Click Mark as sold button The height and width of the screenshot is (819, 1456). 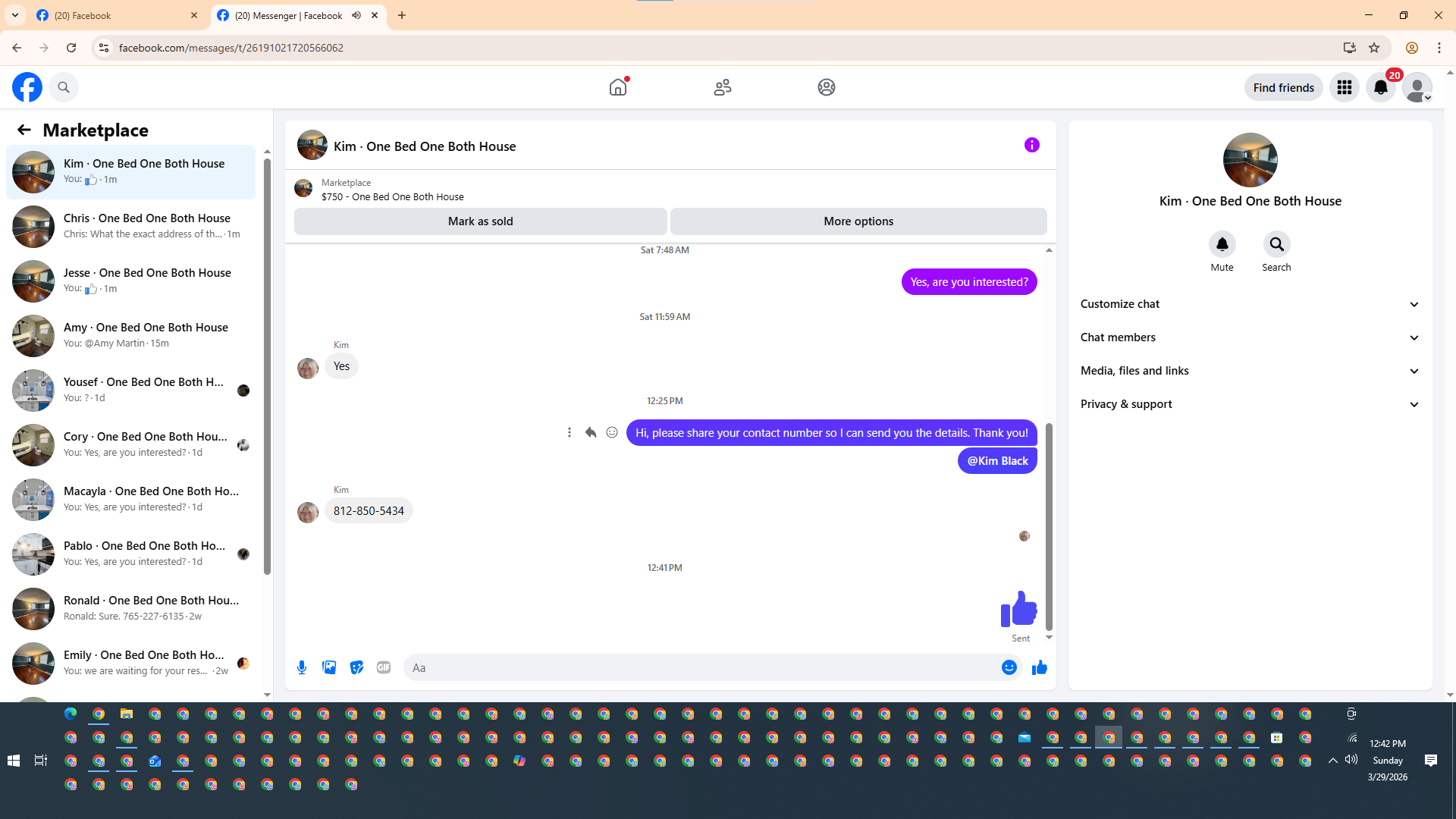481,221
